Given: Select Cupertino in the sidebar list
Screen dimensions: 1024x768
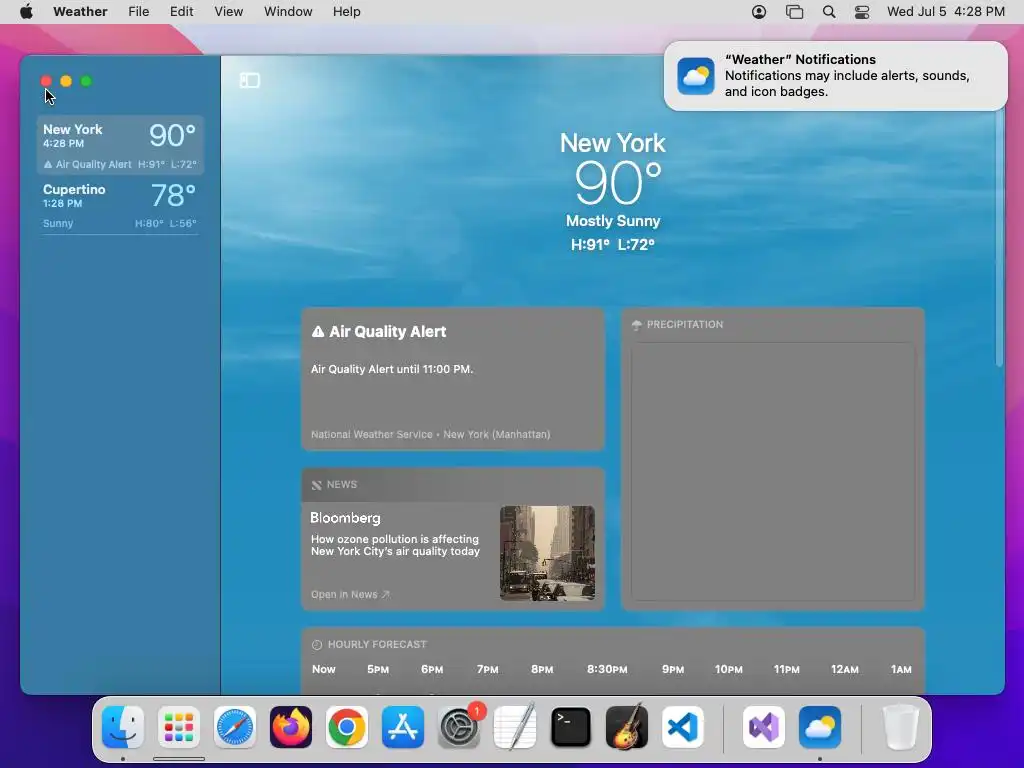Looking at the screenshot, I should pyautogui.click(x=120, y=204).
